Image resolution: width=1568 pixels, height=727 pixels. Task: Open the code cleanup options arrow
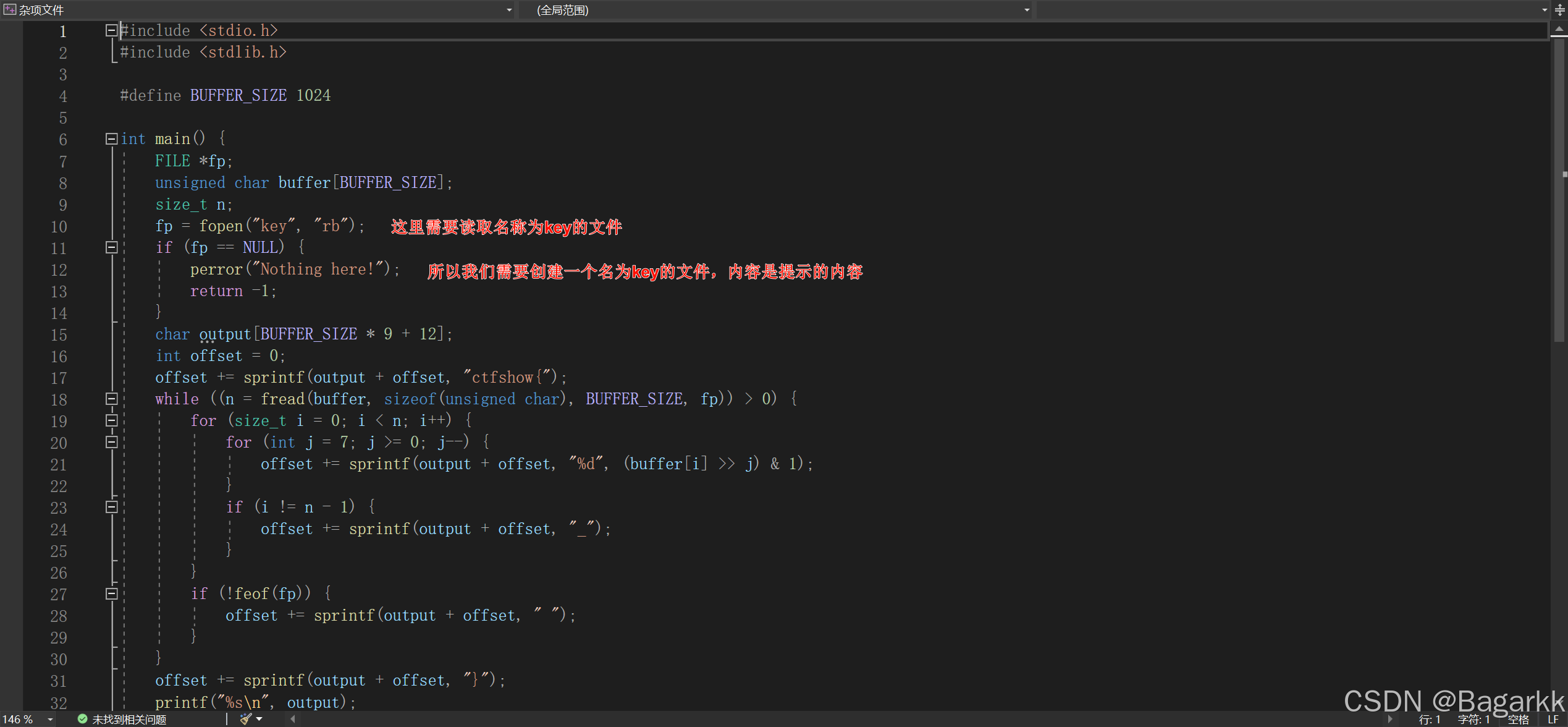259,719
